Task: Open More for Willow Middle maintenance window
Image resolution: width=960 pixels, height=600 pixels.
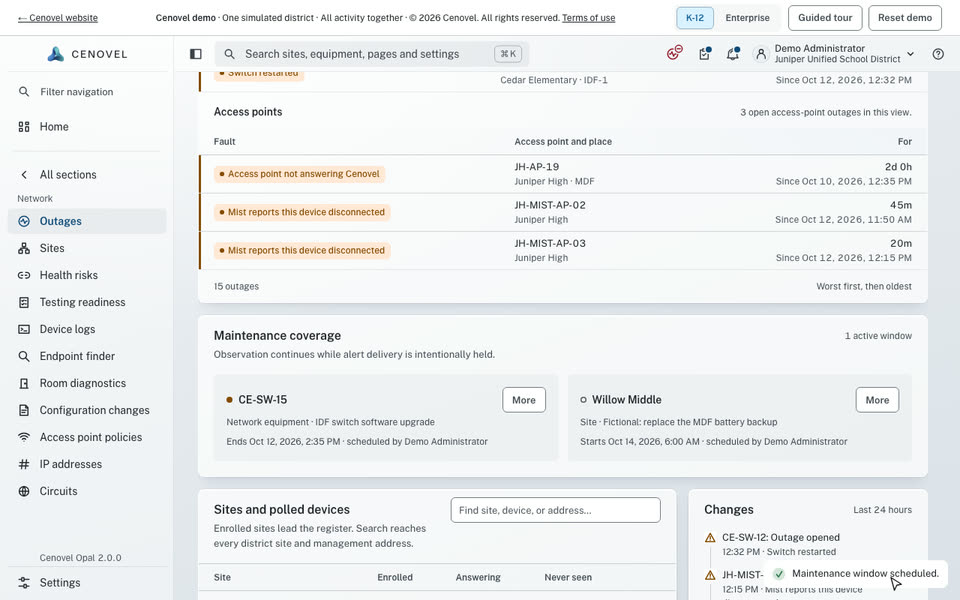Action: click(x=877, y=400)
